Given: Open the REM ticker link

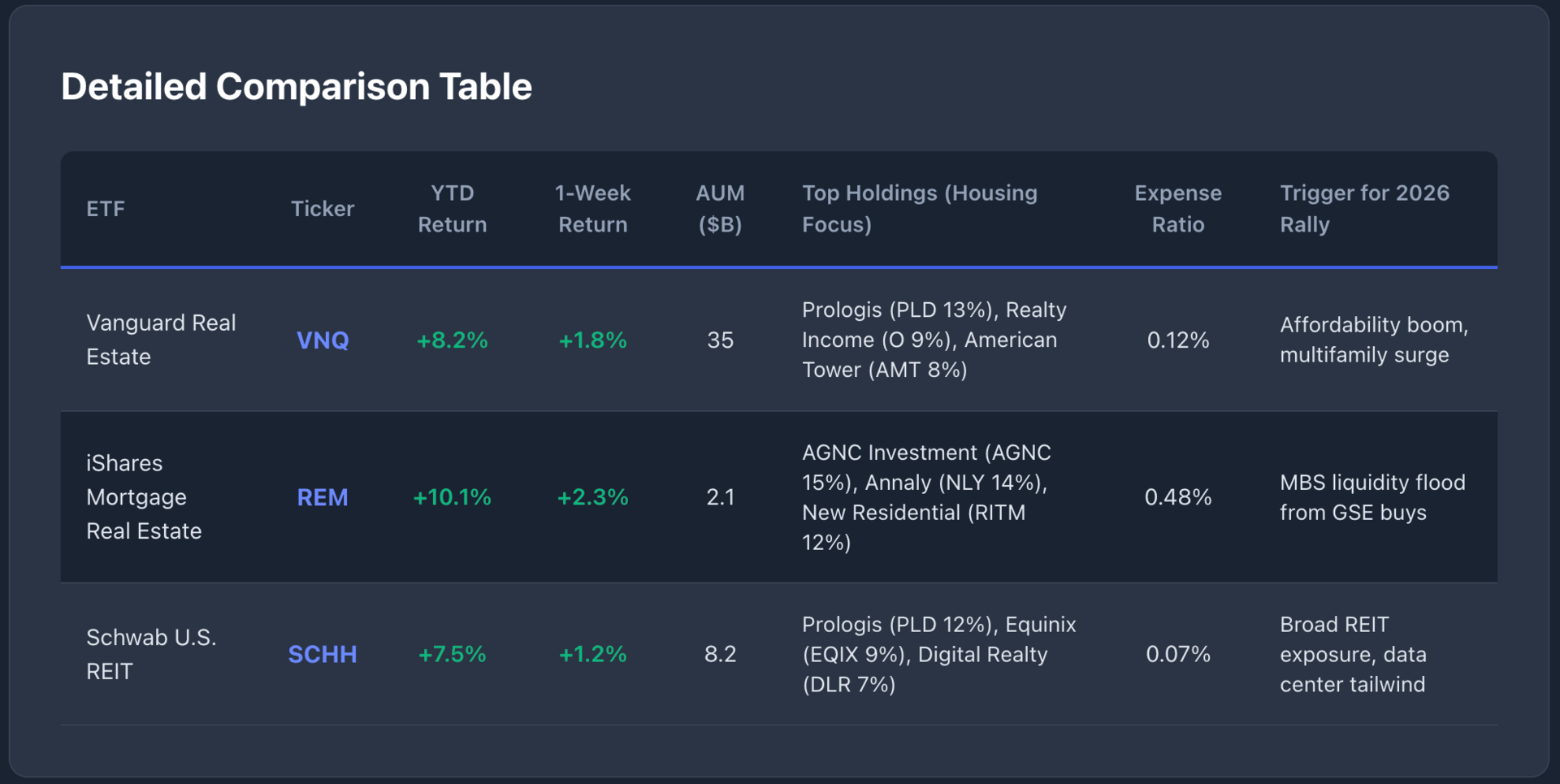Looking at the screenshot, I should point(323,497).
